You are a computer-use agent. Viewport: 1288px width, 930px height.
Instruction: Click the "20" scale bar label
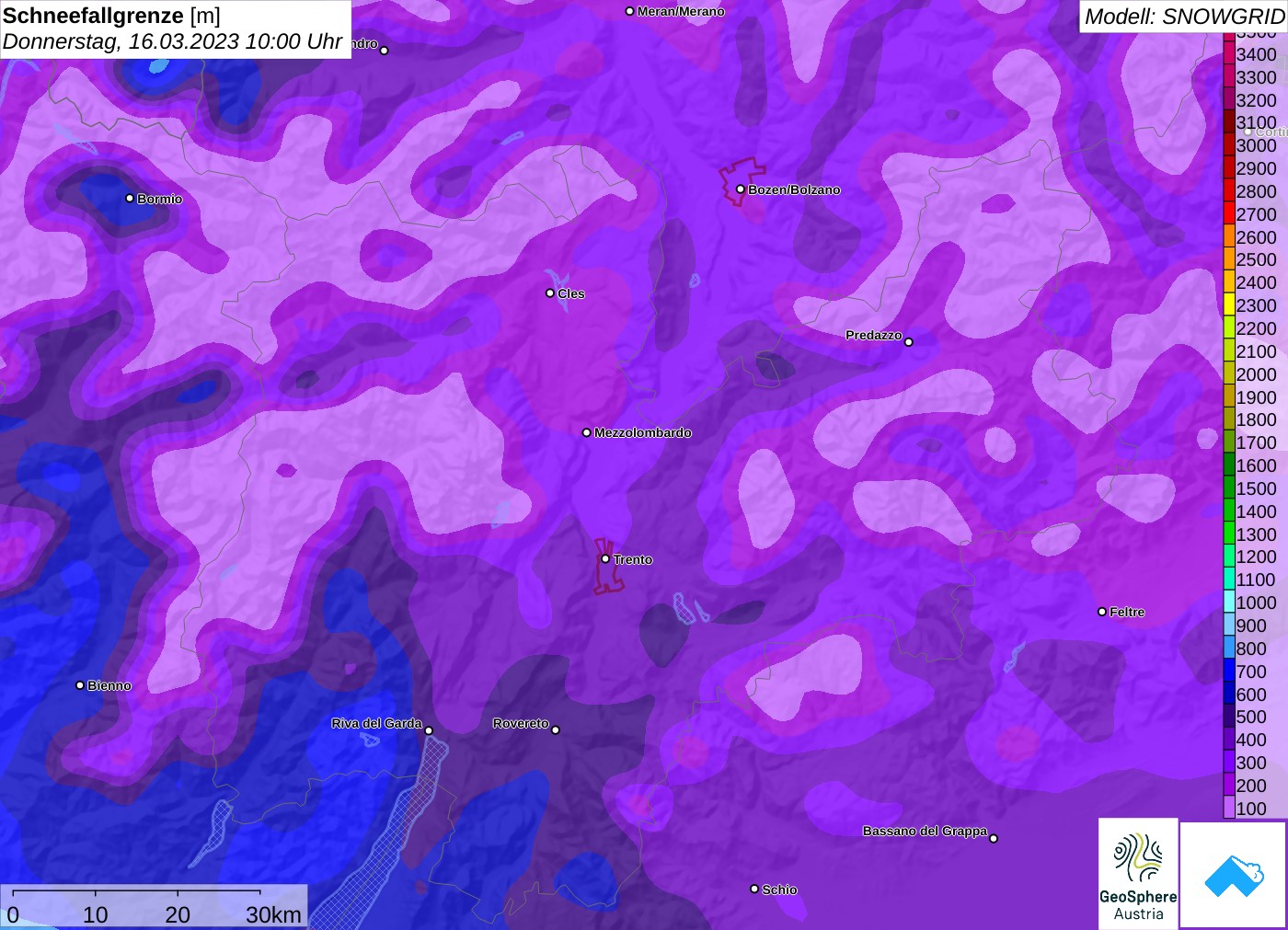pos(178,914)
